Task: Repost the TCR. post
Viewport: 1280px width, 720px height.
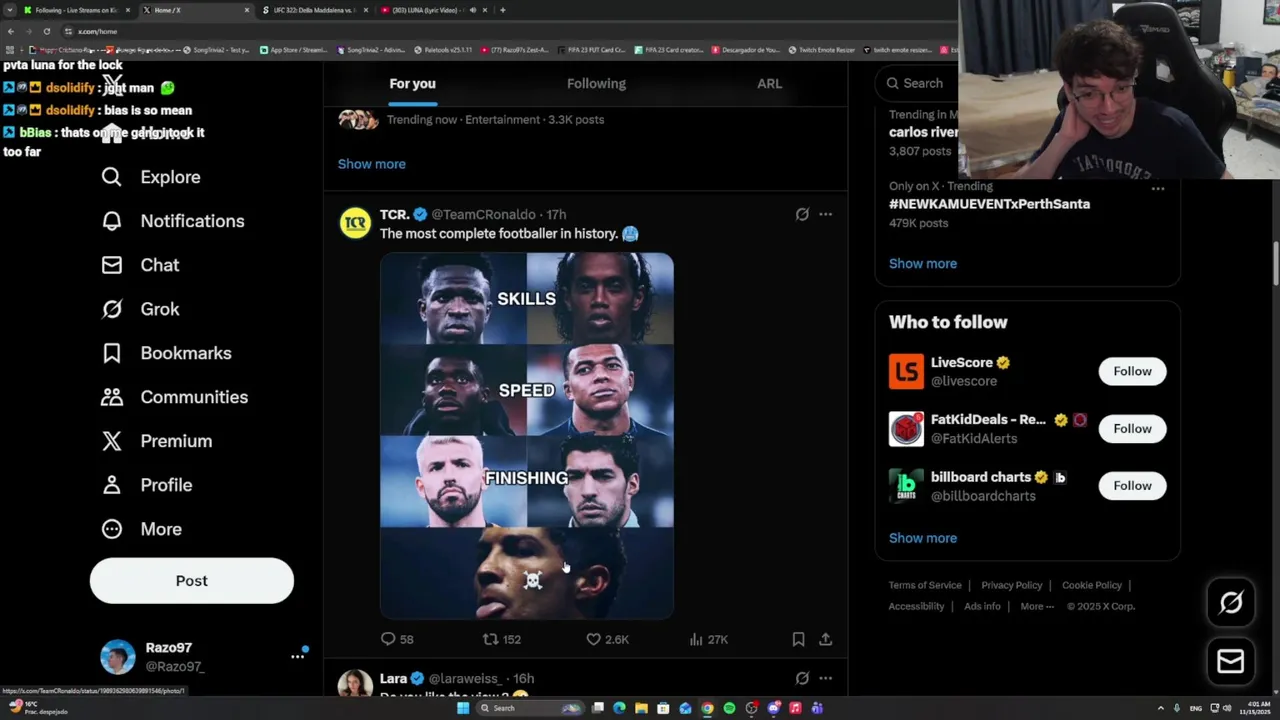Action: [502, 639]
